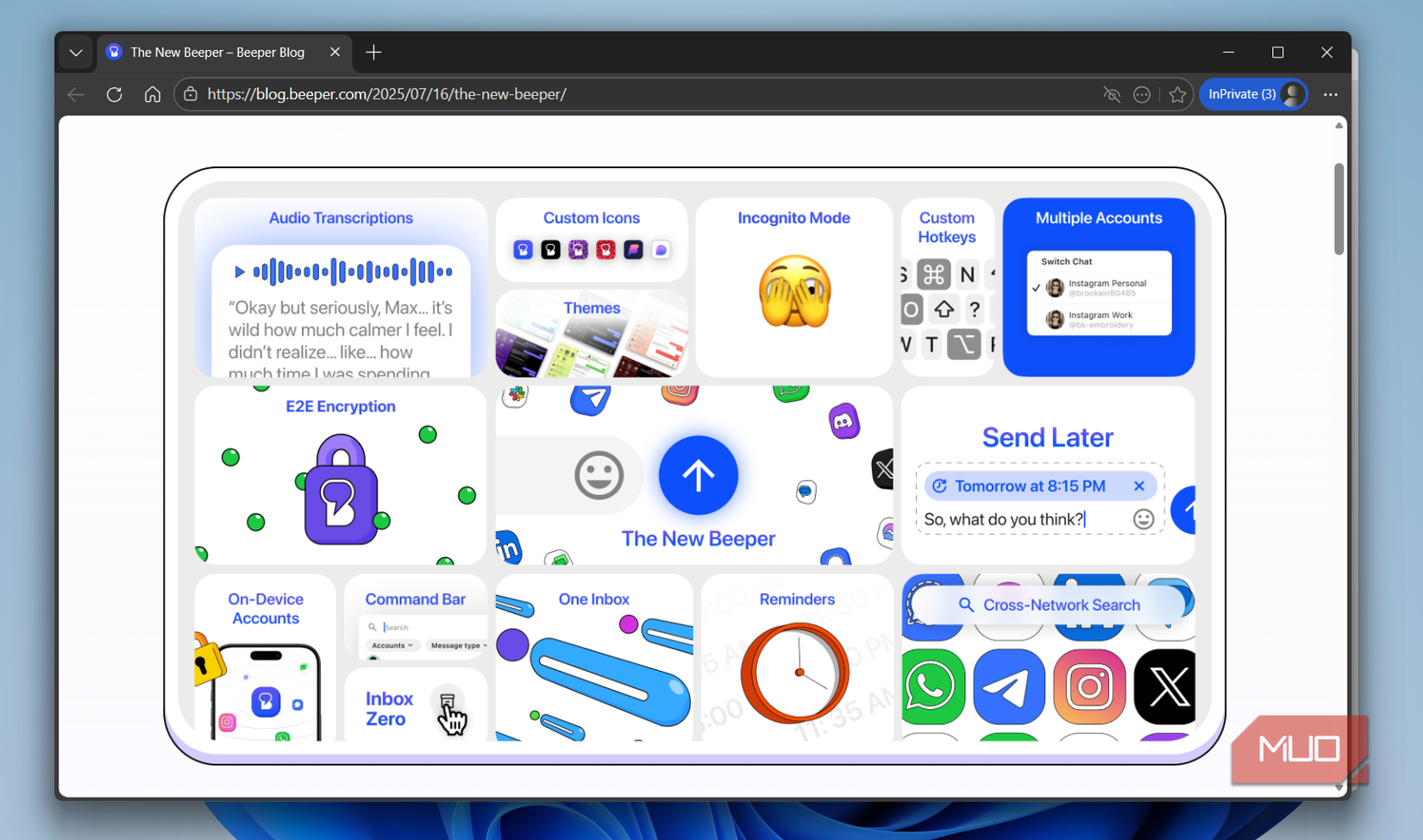Open a new tab with the plus icon
Image resolution: width=1423 pixels, height=840 pixels.
tap(373, 53)
